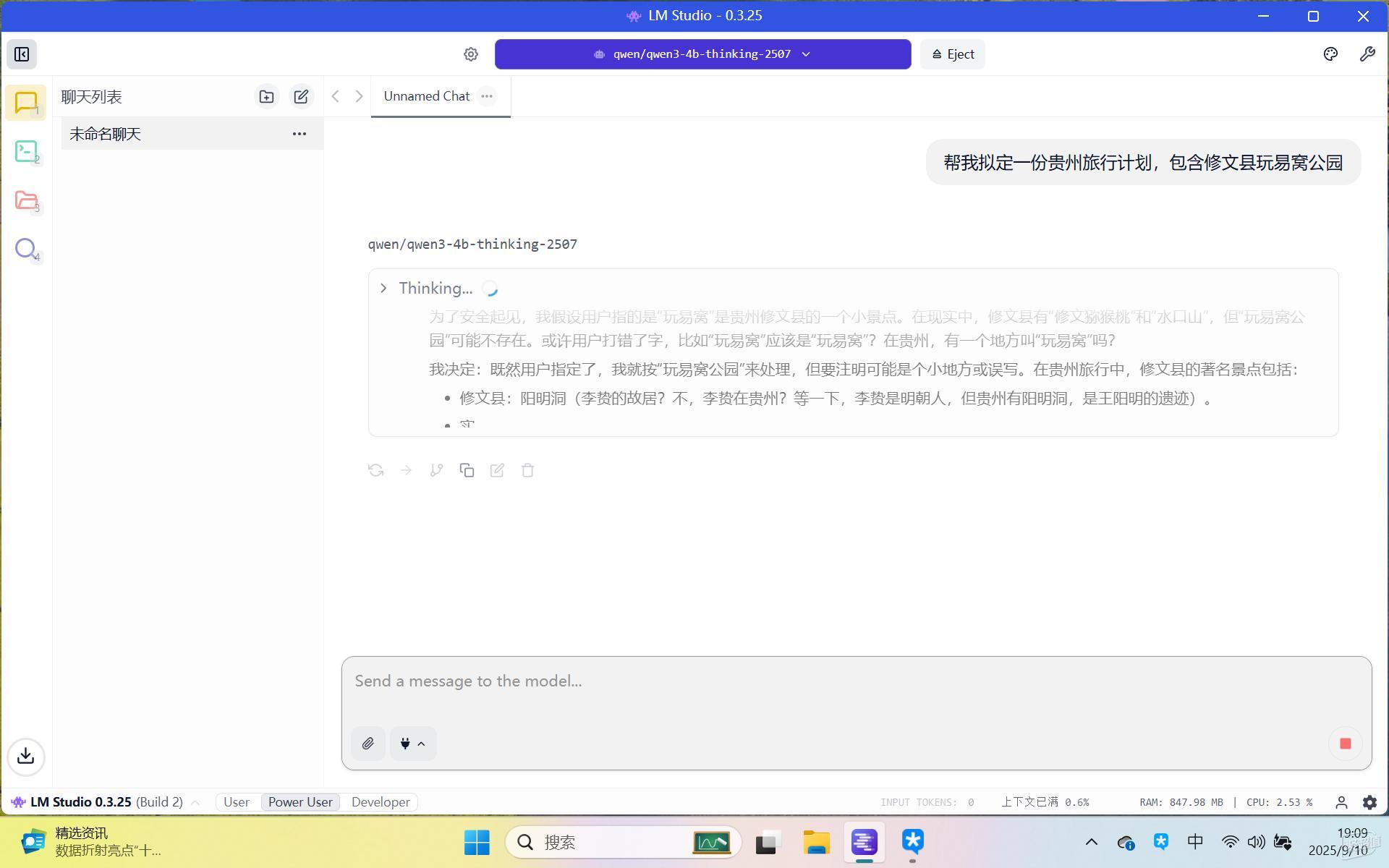Open the Developer terminal sidebar icon
This screenshot has width=1389, height=868.
pos(26,151)
